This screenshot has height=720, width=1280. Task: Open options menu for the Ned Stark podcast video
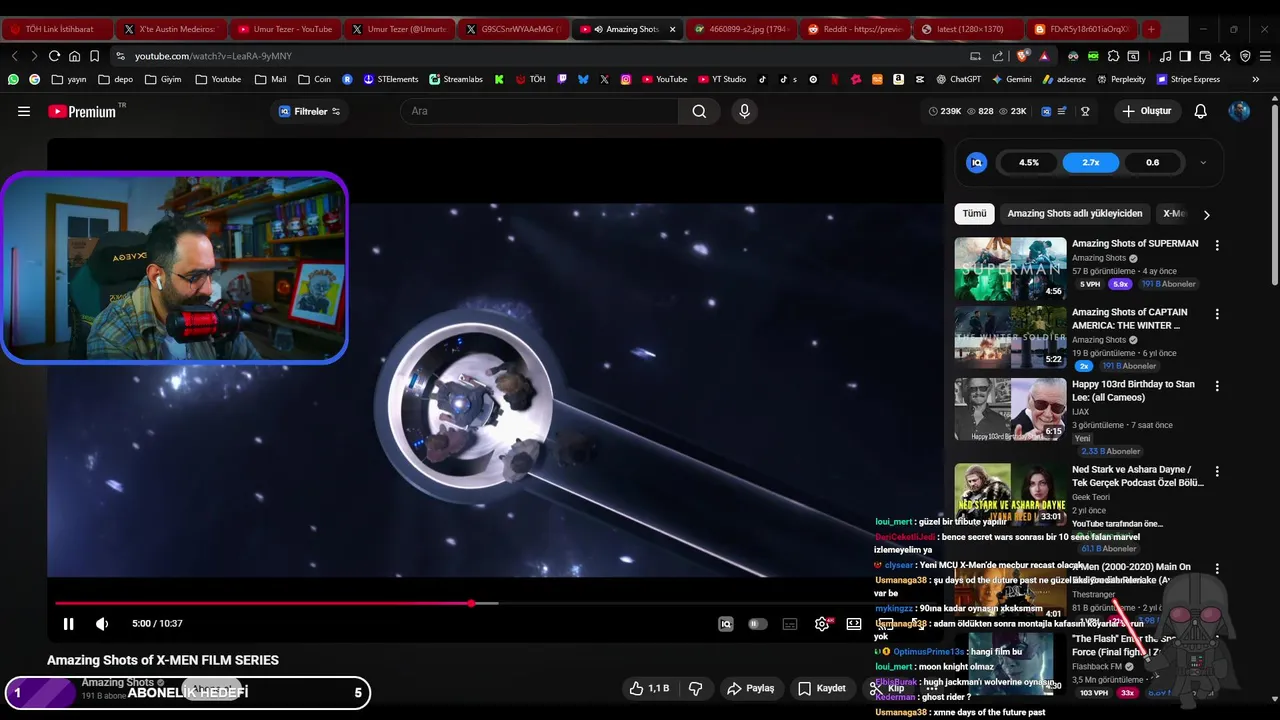[x=1217, y=471]
